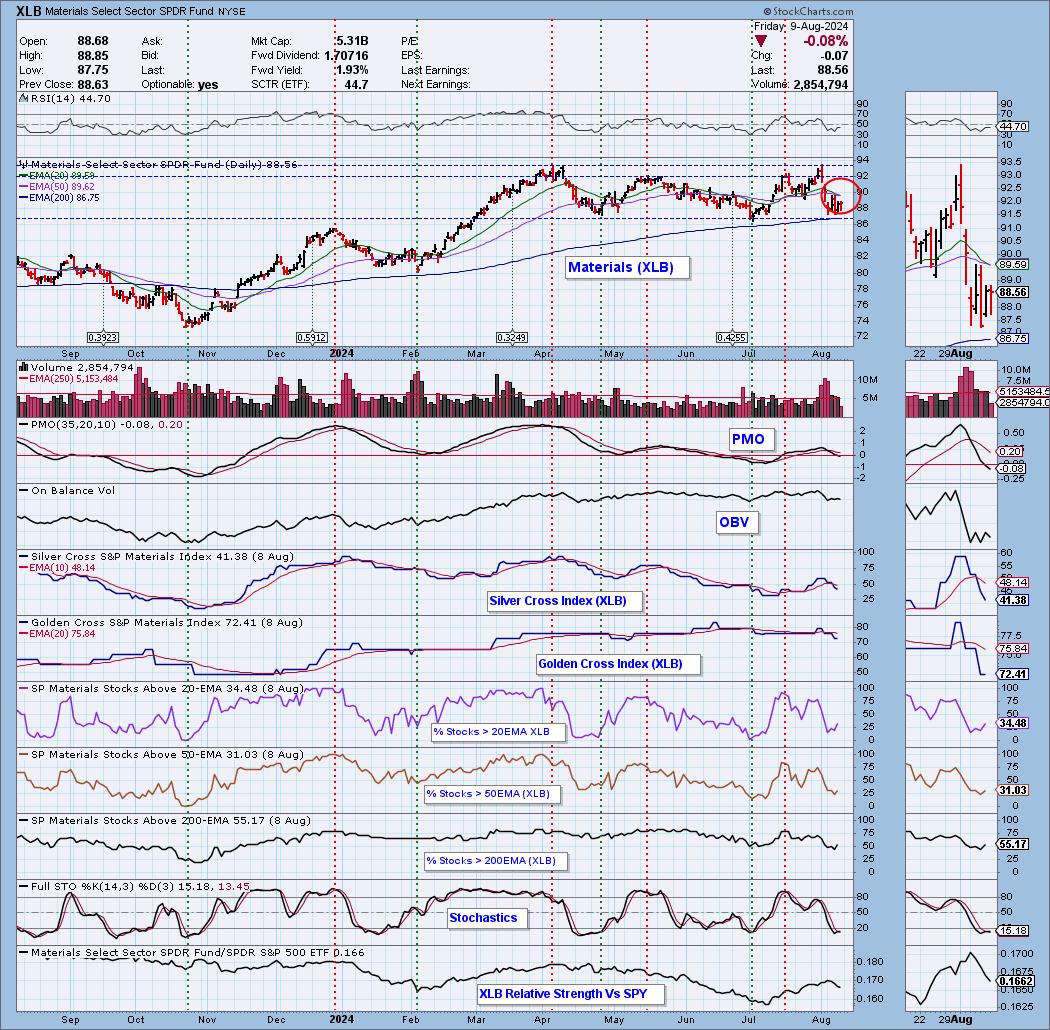Click the 34.48 stocks-above-20-EMA value tag
This screenshot has width=1050, height=1030.
coord(1012,723)
